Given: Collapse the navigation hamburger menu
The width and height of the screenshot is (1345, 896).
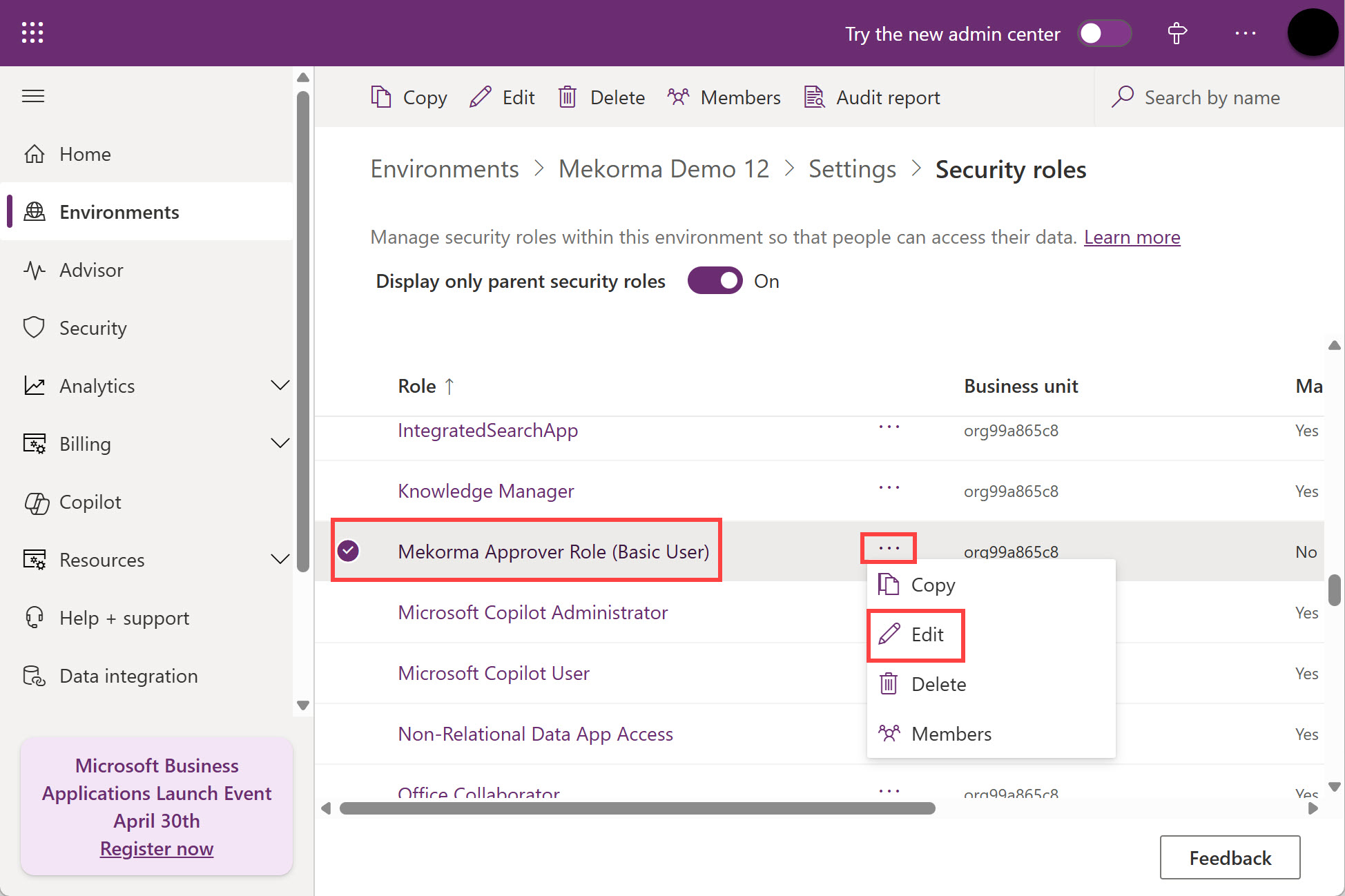Looking at the screenshot, I should [33, 96].
